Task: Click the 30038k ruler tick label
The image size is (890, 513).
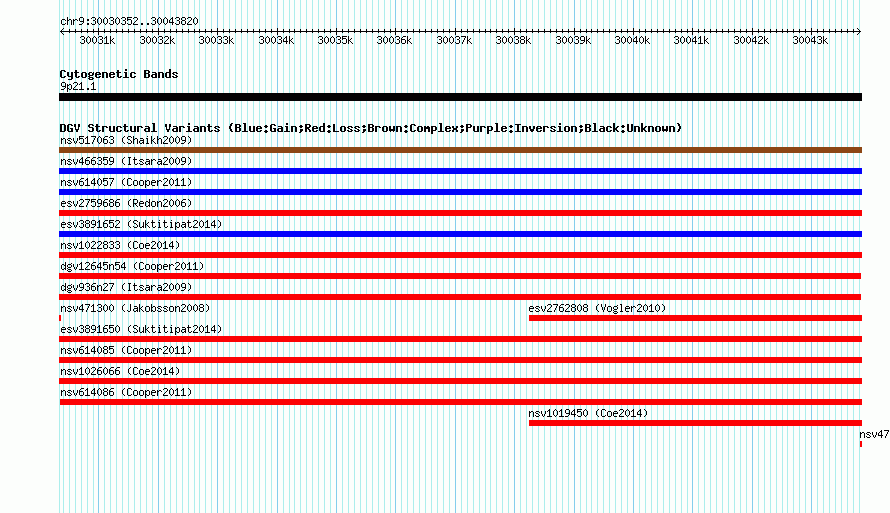Action: [513, 40]
